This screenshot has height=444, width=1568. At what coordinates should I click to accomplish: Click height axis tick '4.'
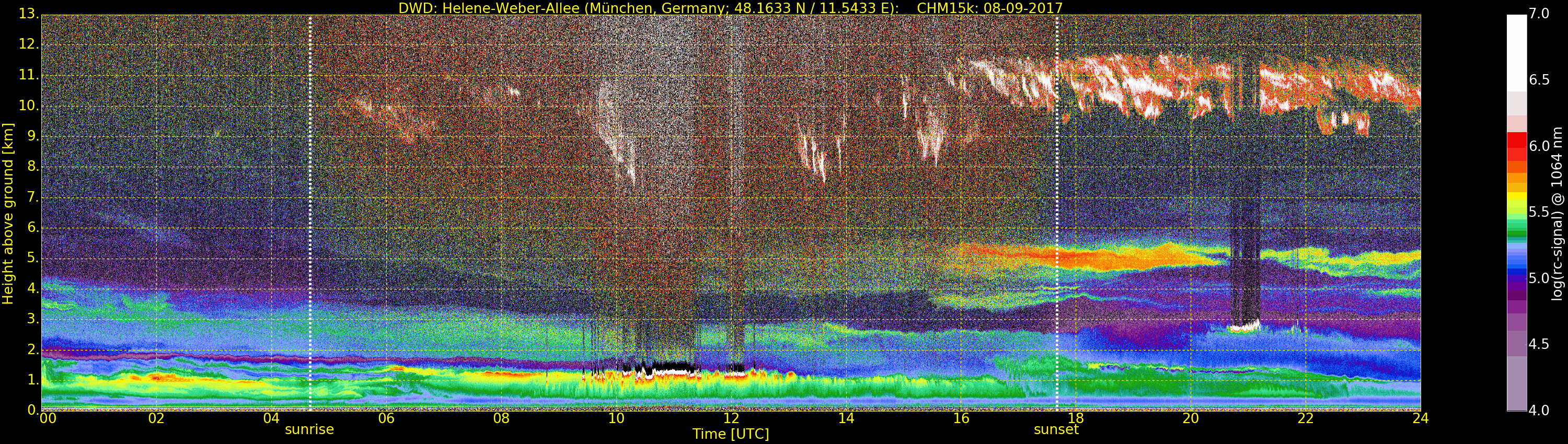pos(32,288)
